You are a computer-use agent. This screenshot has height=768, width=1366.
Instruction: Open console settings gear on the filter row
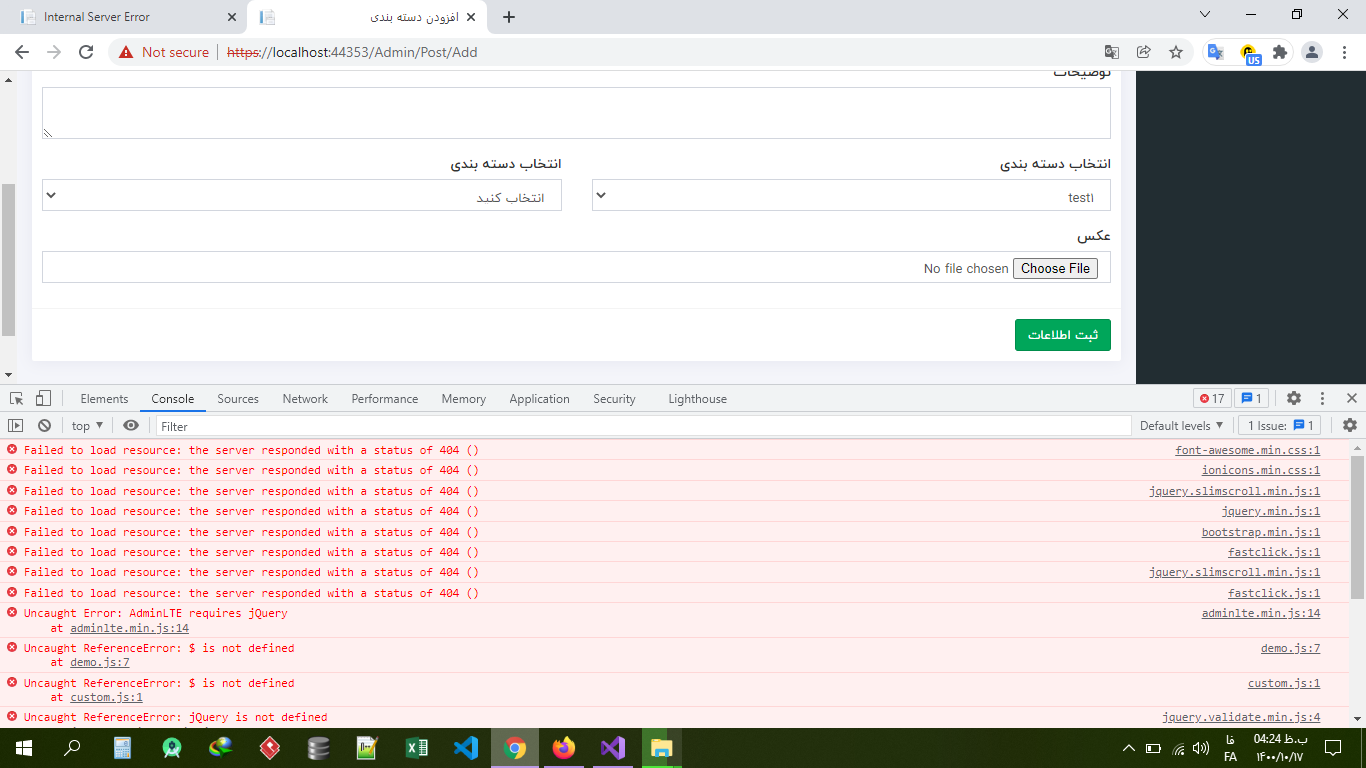click(x=1350, y=426)
